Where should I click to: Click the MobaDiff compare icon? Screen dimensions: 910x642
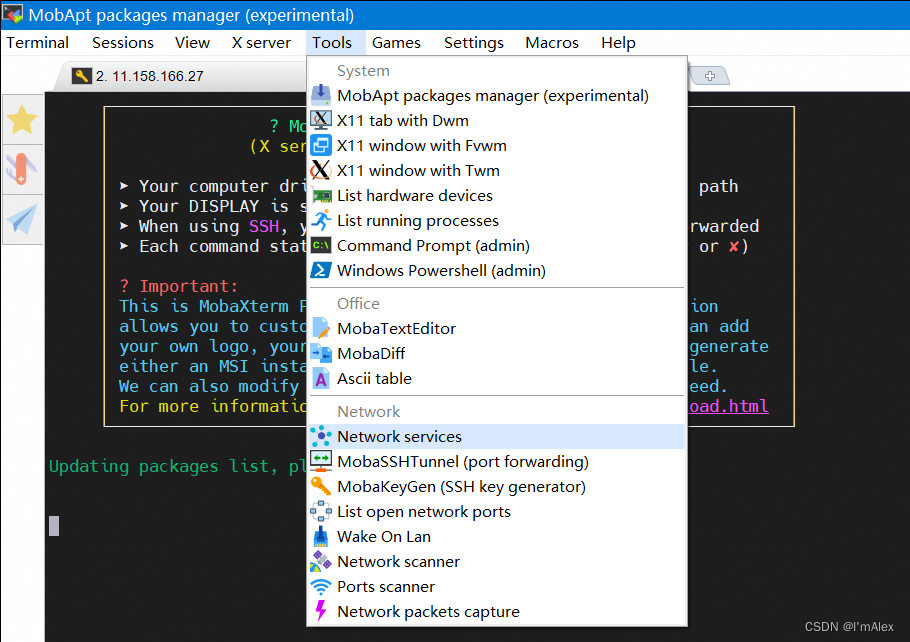(x=321, y=353)
